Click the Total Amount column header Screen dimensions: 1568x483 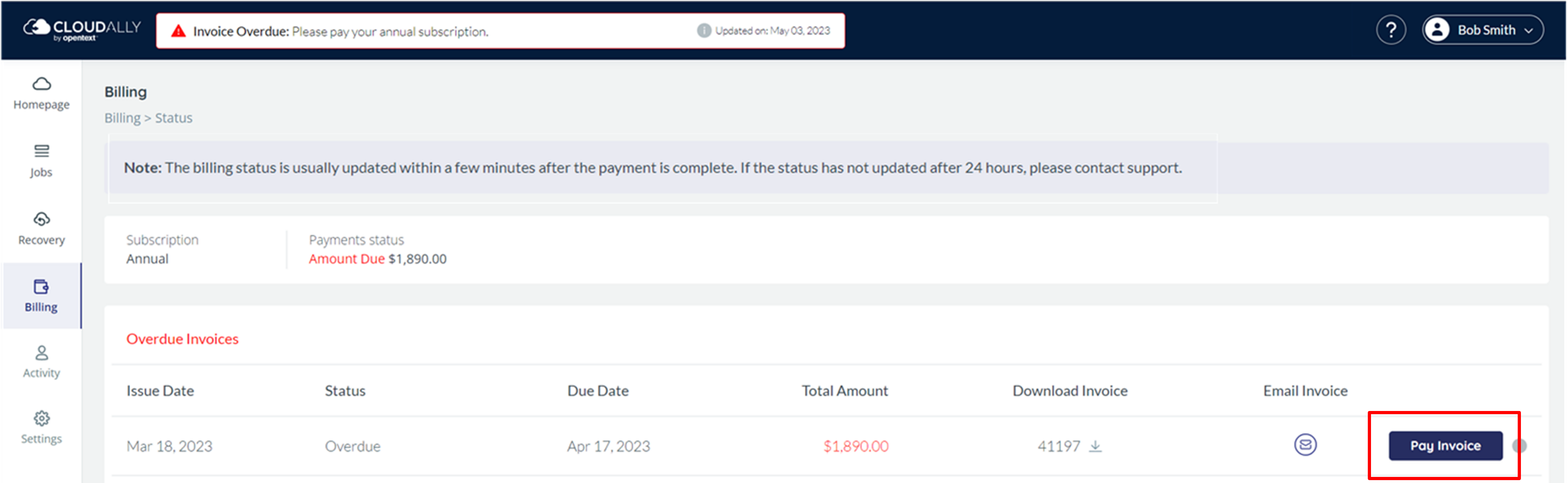tap(844, 390)
